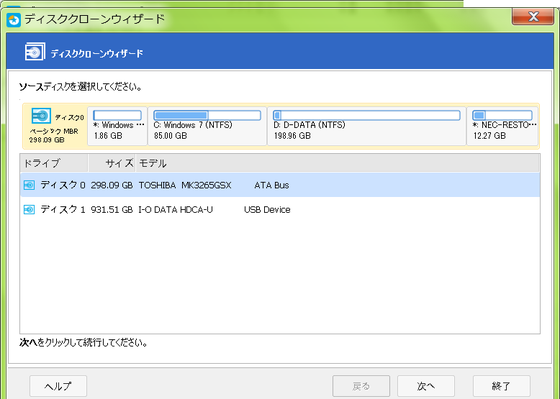
Task: Click the ディスク0 disk map icon
Action: [x=41, y=116]
